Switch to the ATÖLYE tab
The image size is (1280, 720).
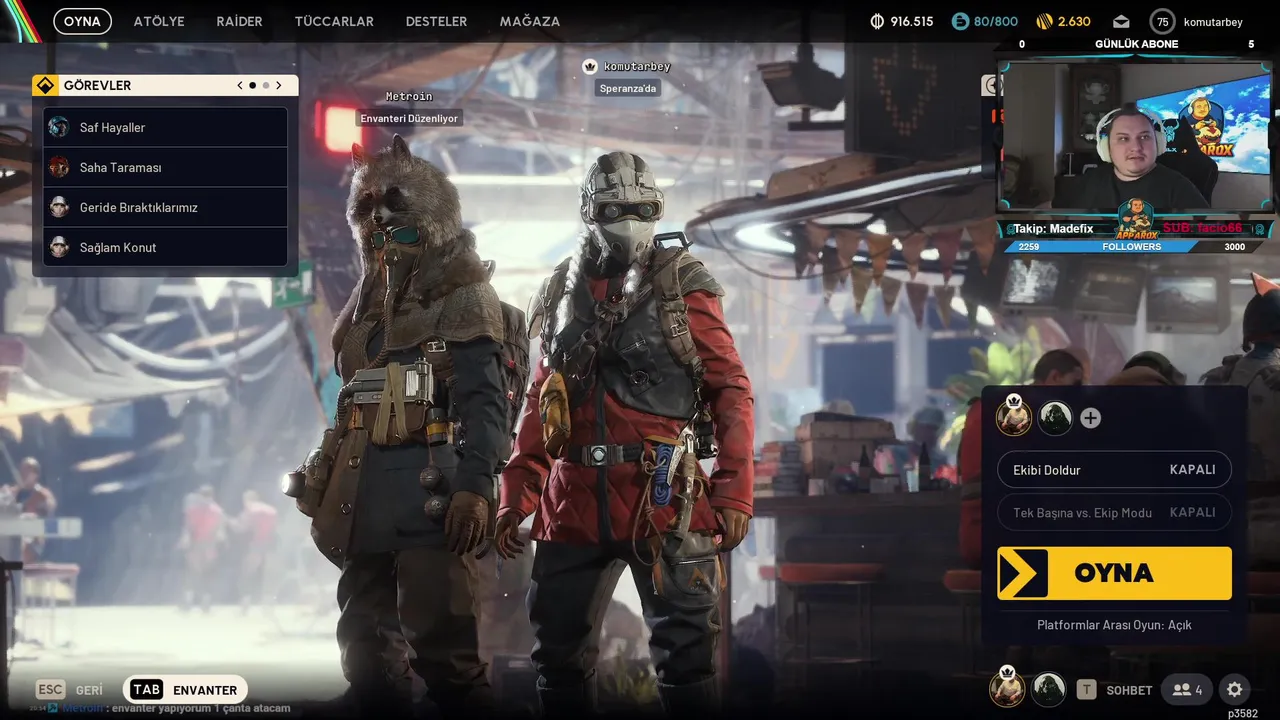pyautogui.click(x=159, y=21)
